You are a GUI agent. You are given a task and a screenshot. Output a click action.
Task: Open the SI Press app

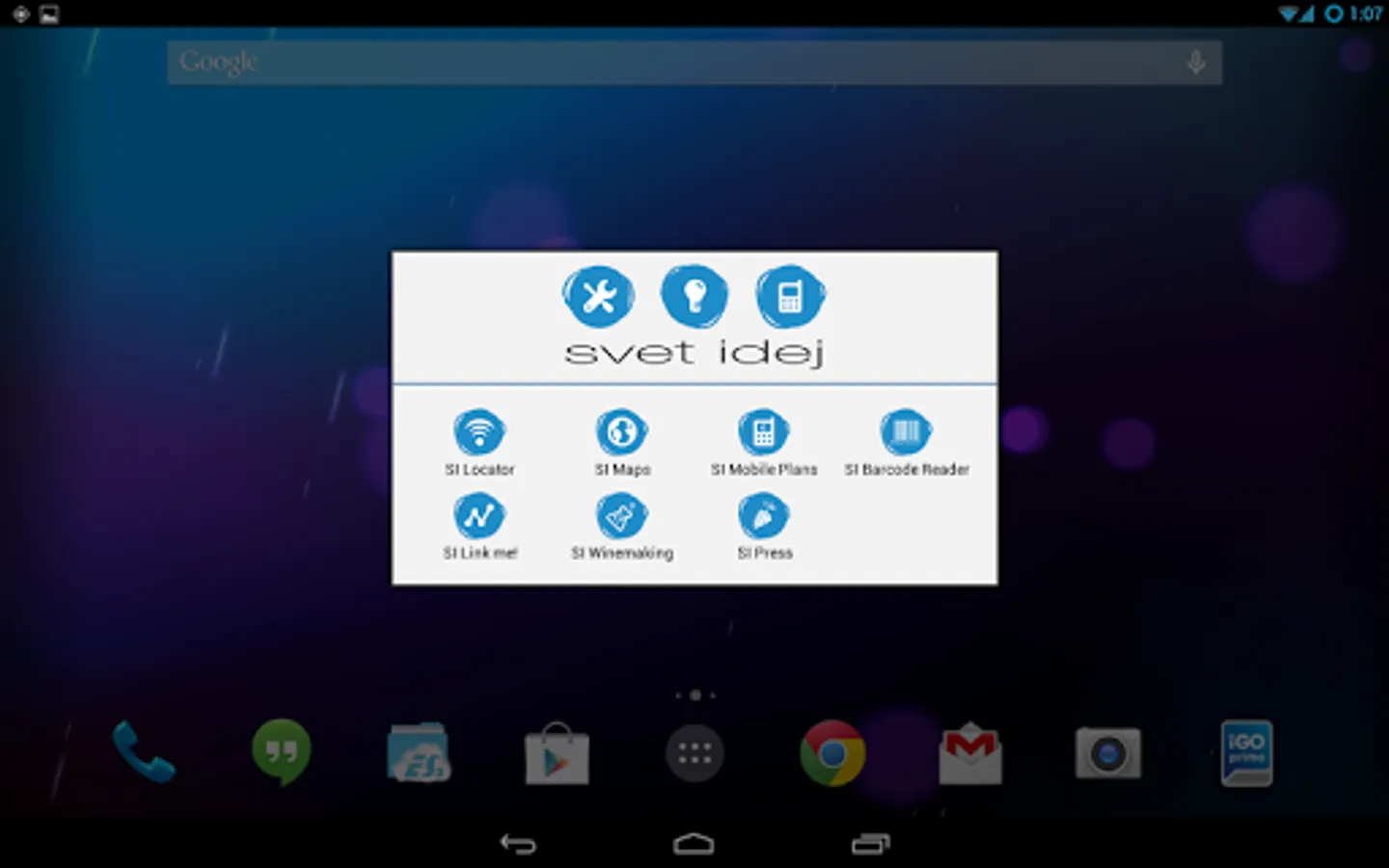pyautogui.click(x=762, y=517)
